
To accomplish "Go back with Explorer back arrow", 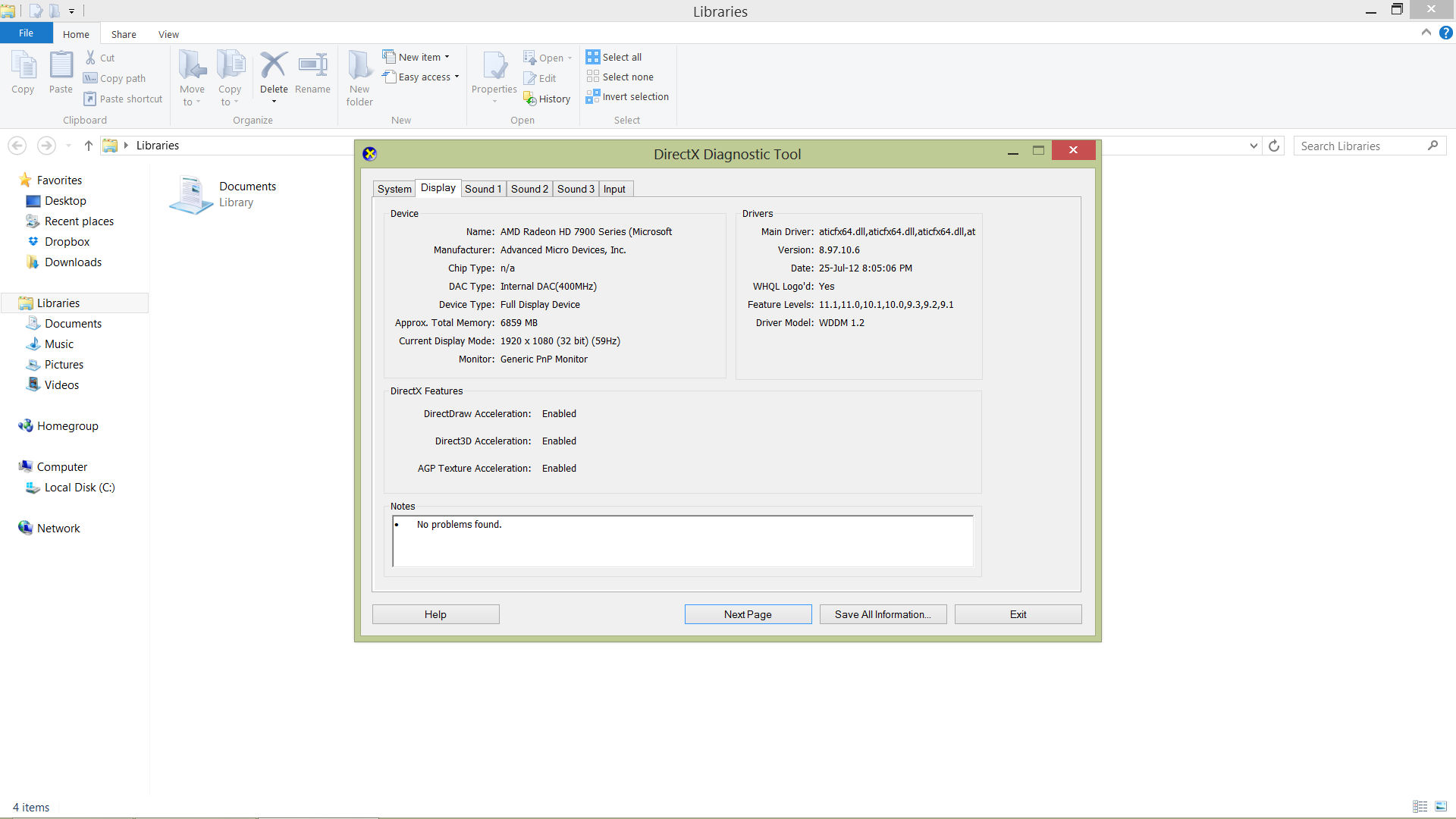I will pos(17,146).
